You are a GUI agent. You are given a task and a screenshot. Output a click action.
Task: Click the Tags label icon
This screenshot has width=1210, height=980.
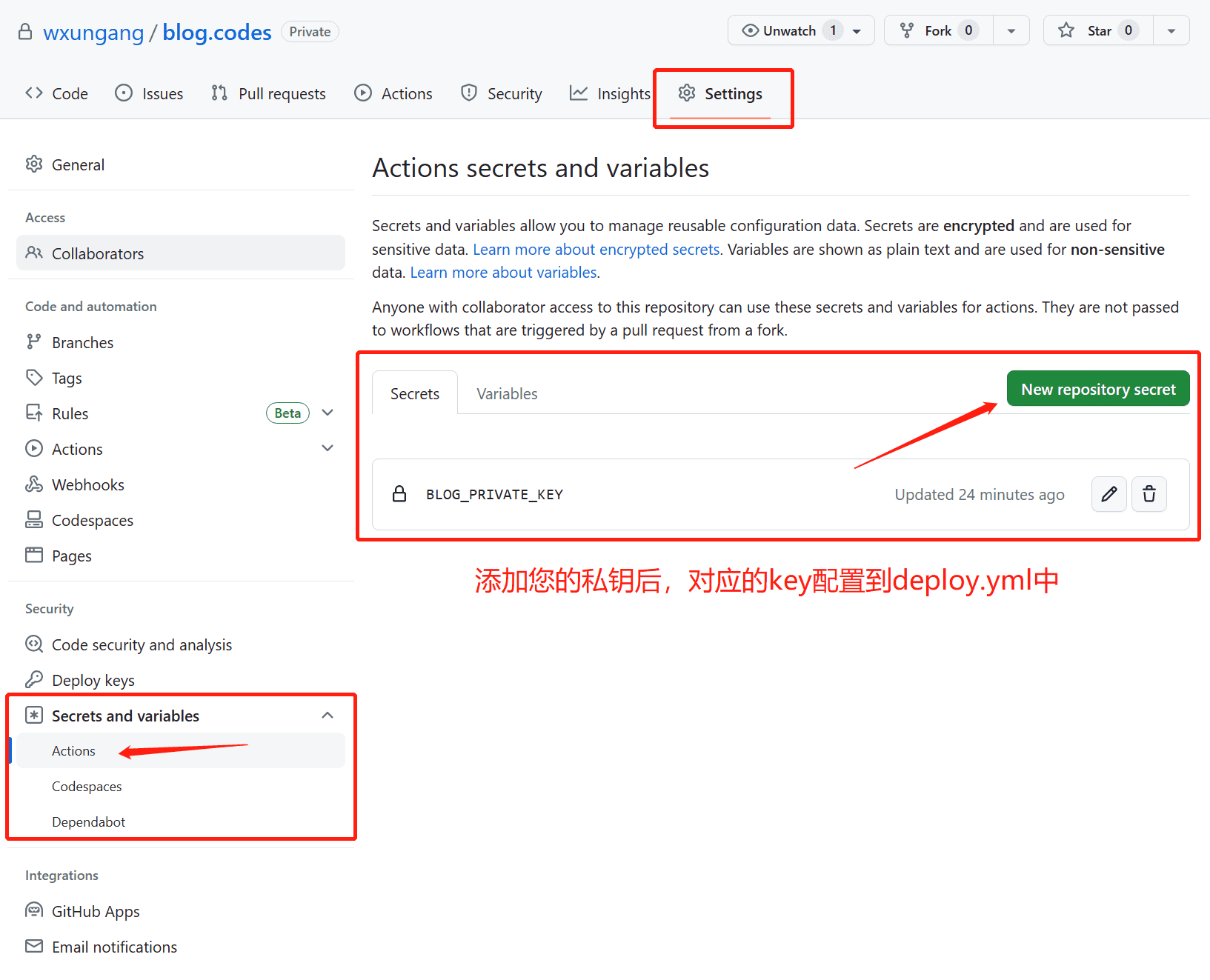(34, 377)
